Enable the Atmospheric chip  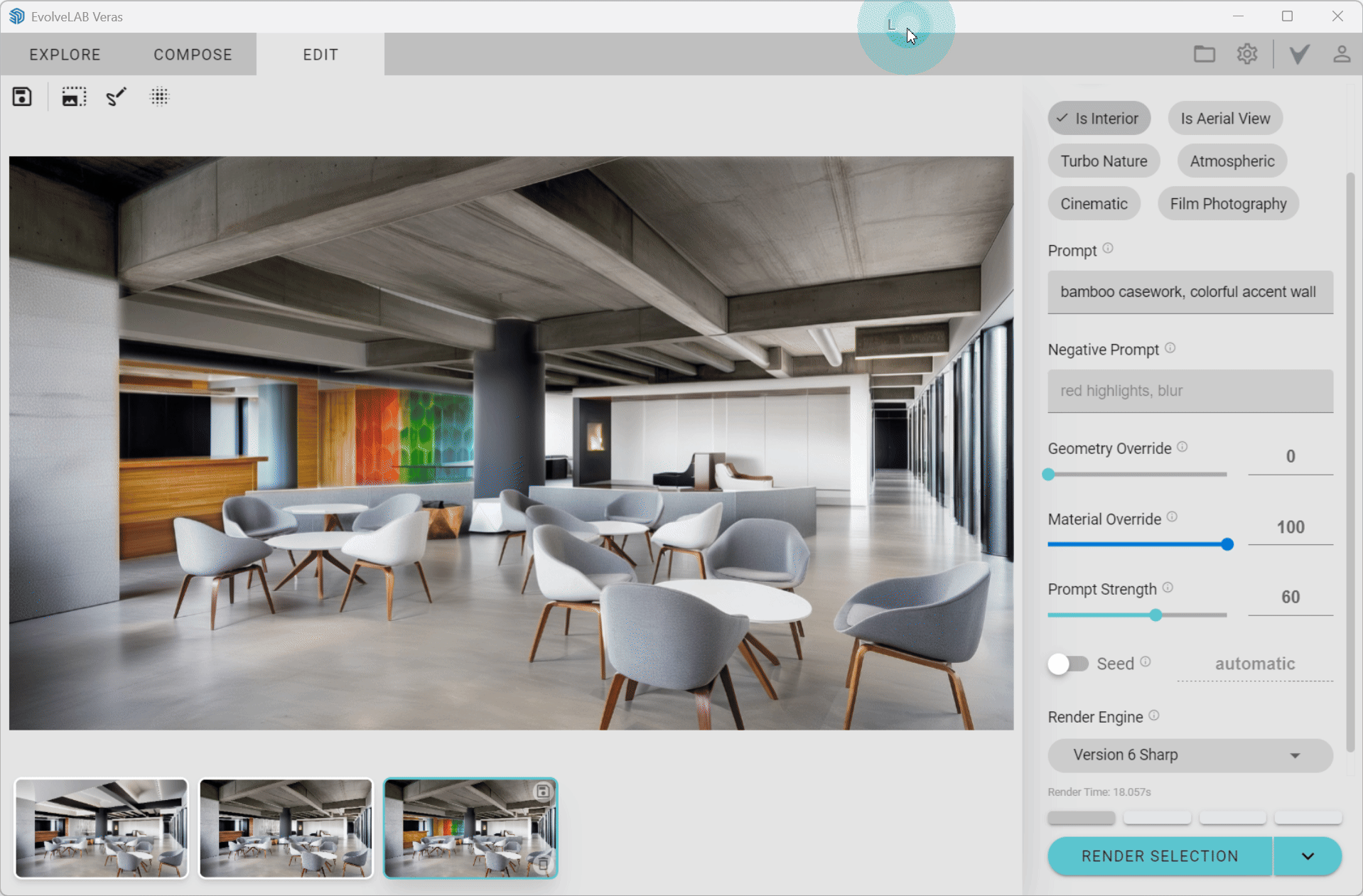pos(1232,161)
